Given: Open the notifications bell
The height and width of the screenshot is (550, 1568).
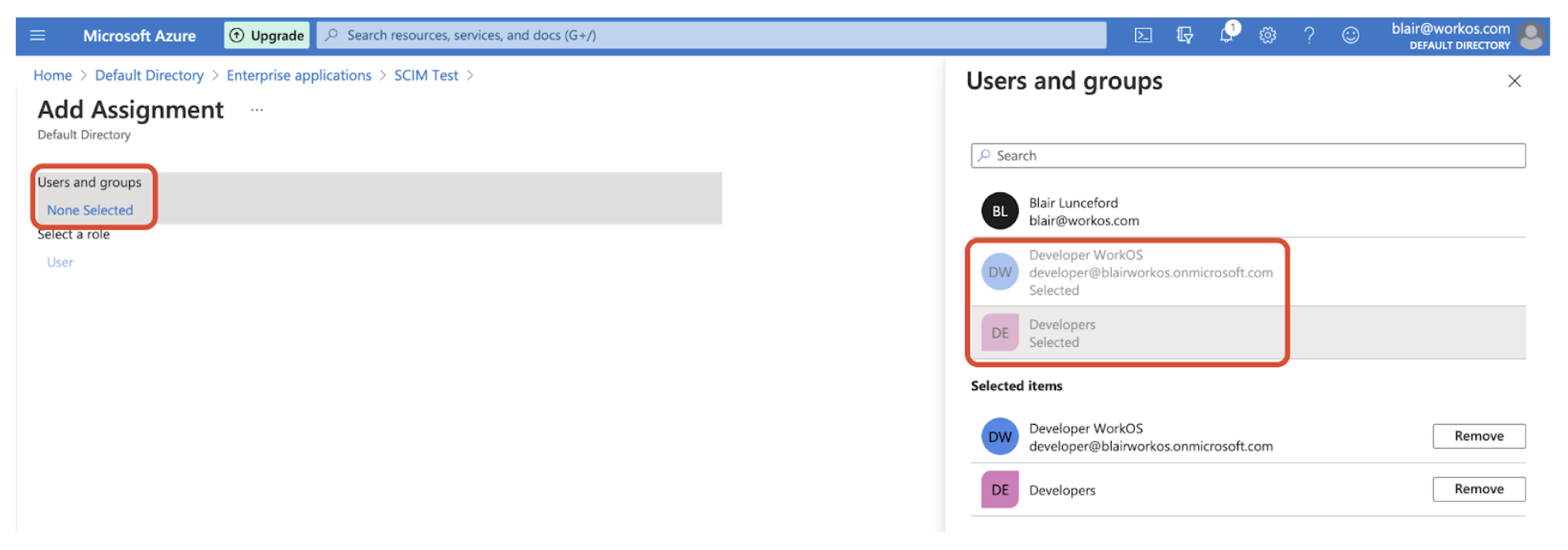Looking at the screenshot, I should pos(1227,34).
